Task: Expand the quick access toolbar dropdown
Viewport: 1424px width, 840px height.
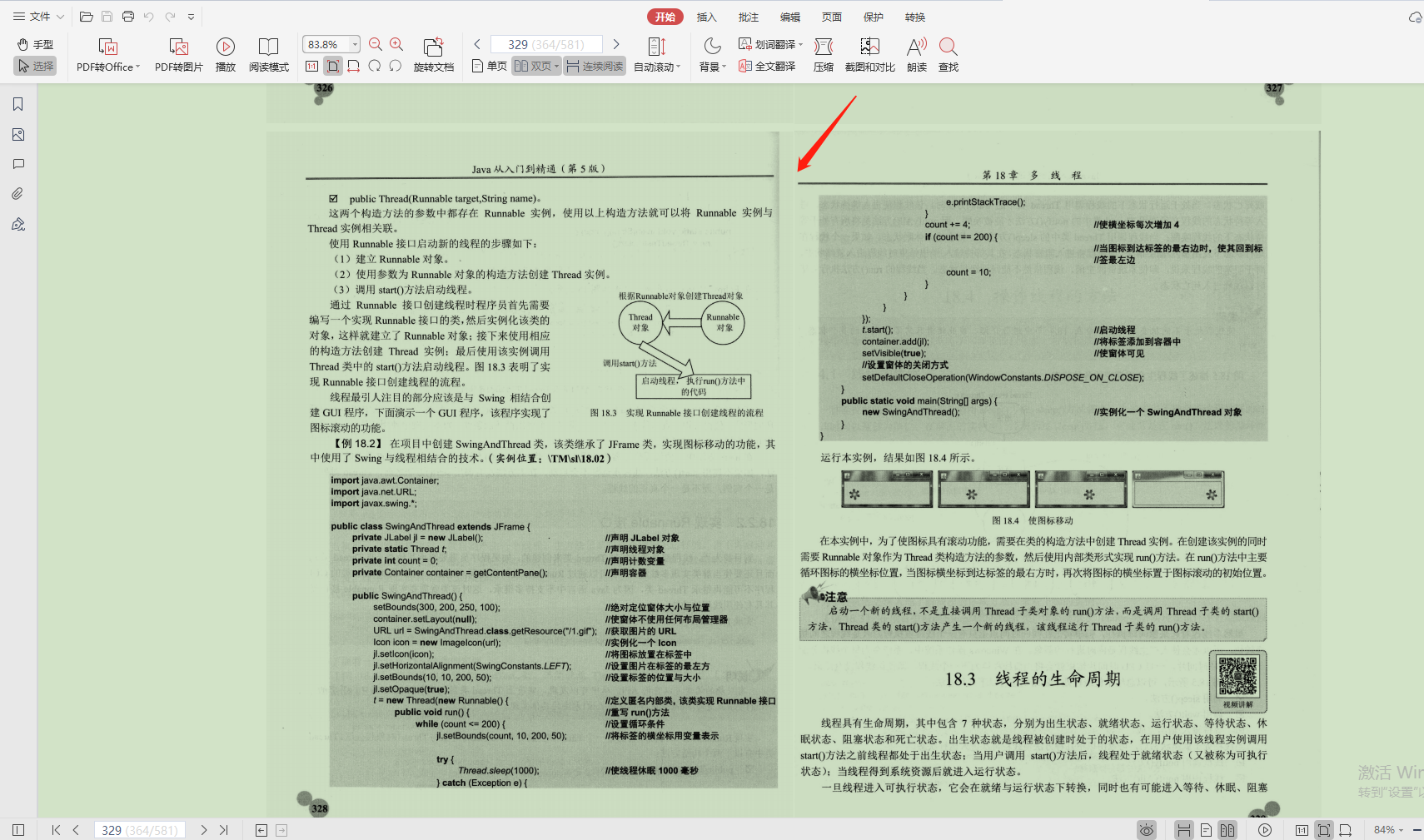Action: (191, 17)
